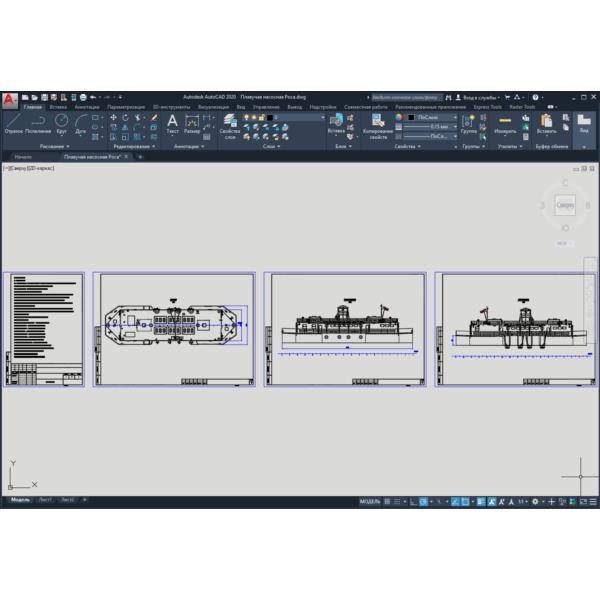Activate the Текст annotation tool
600x600 pixels.
pos(172,124)
